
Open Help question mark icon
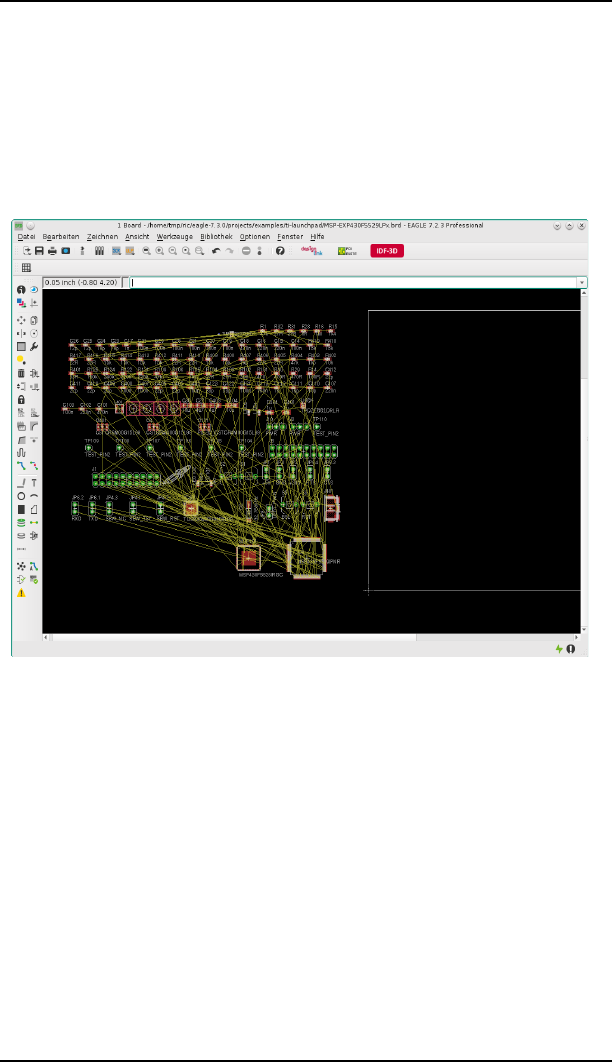pyautogui.click(x=280, y=251)
